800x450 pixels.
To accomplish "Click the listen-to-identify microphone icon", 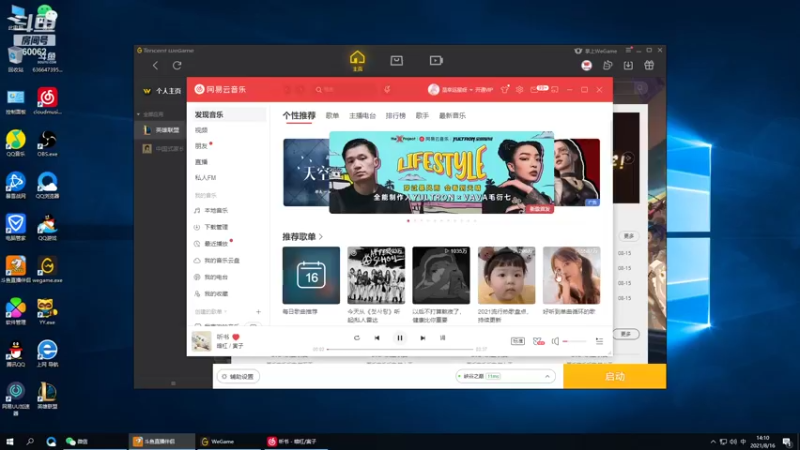I will coord(387,89).
